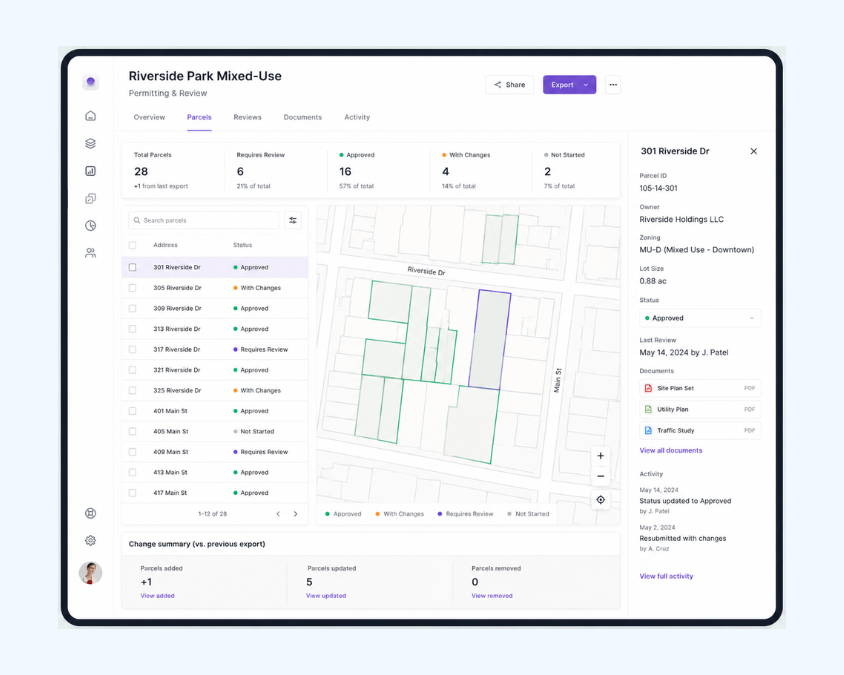Click the map locate/recenter target icon

pos(601,500)
